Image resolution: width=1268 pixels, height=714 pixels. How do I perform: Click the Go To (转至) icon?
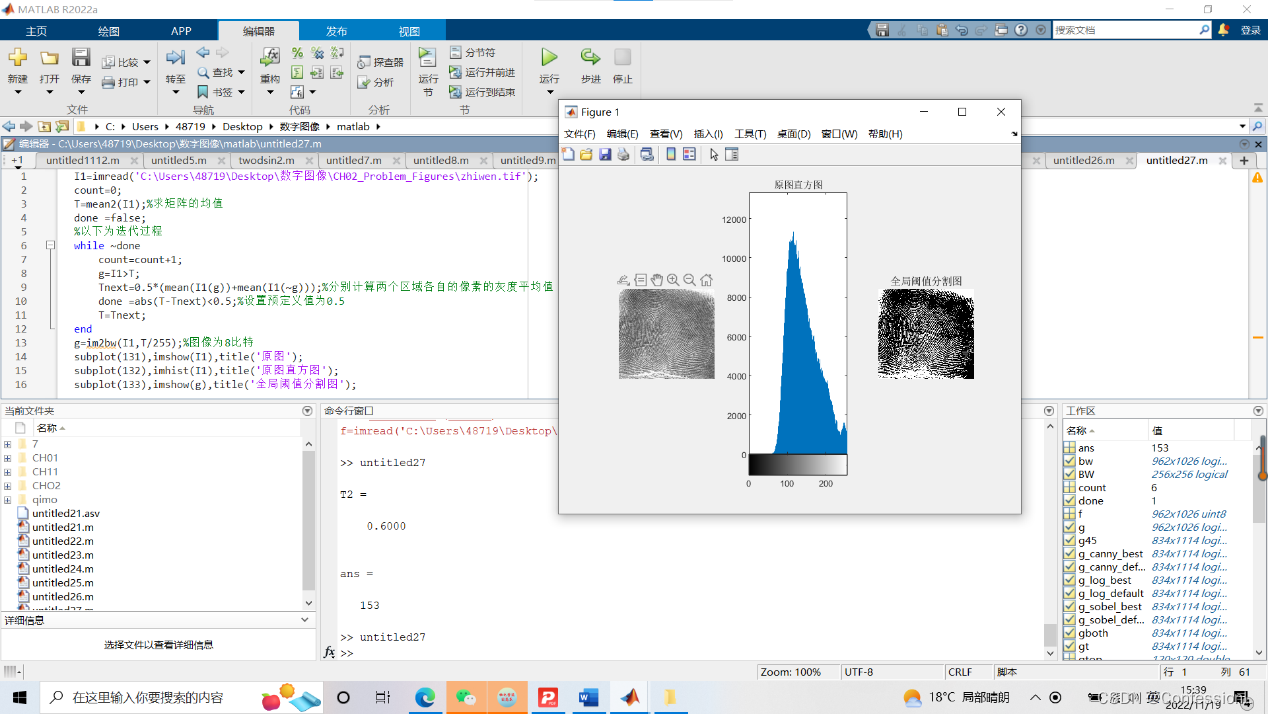tap(176, 58)
